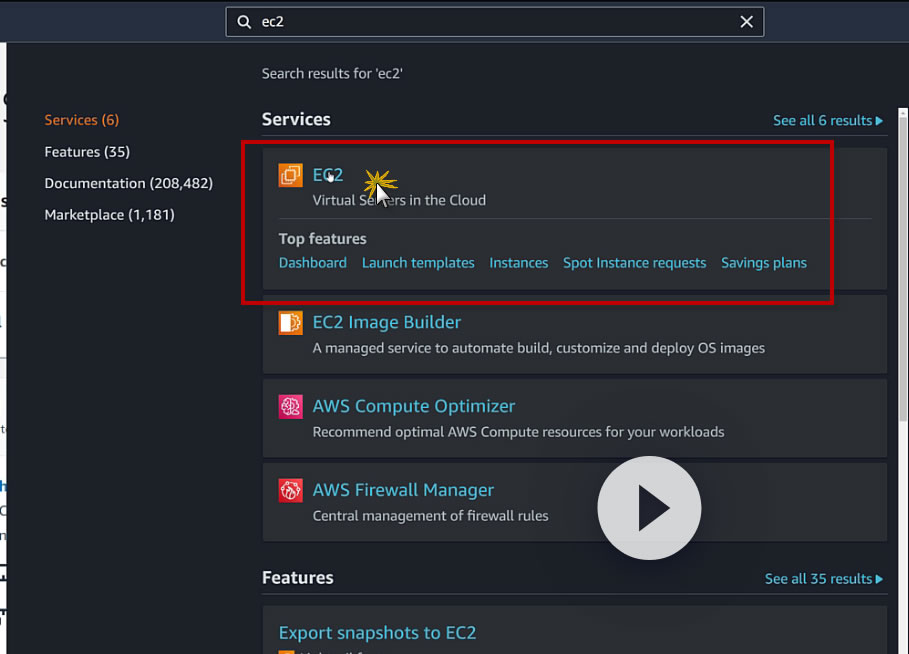This screenshot has width=909, height=654.
Task: Filter by Features (35)
Action: point(87,152)
